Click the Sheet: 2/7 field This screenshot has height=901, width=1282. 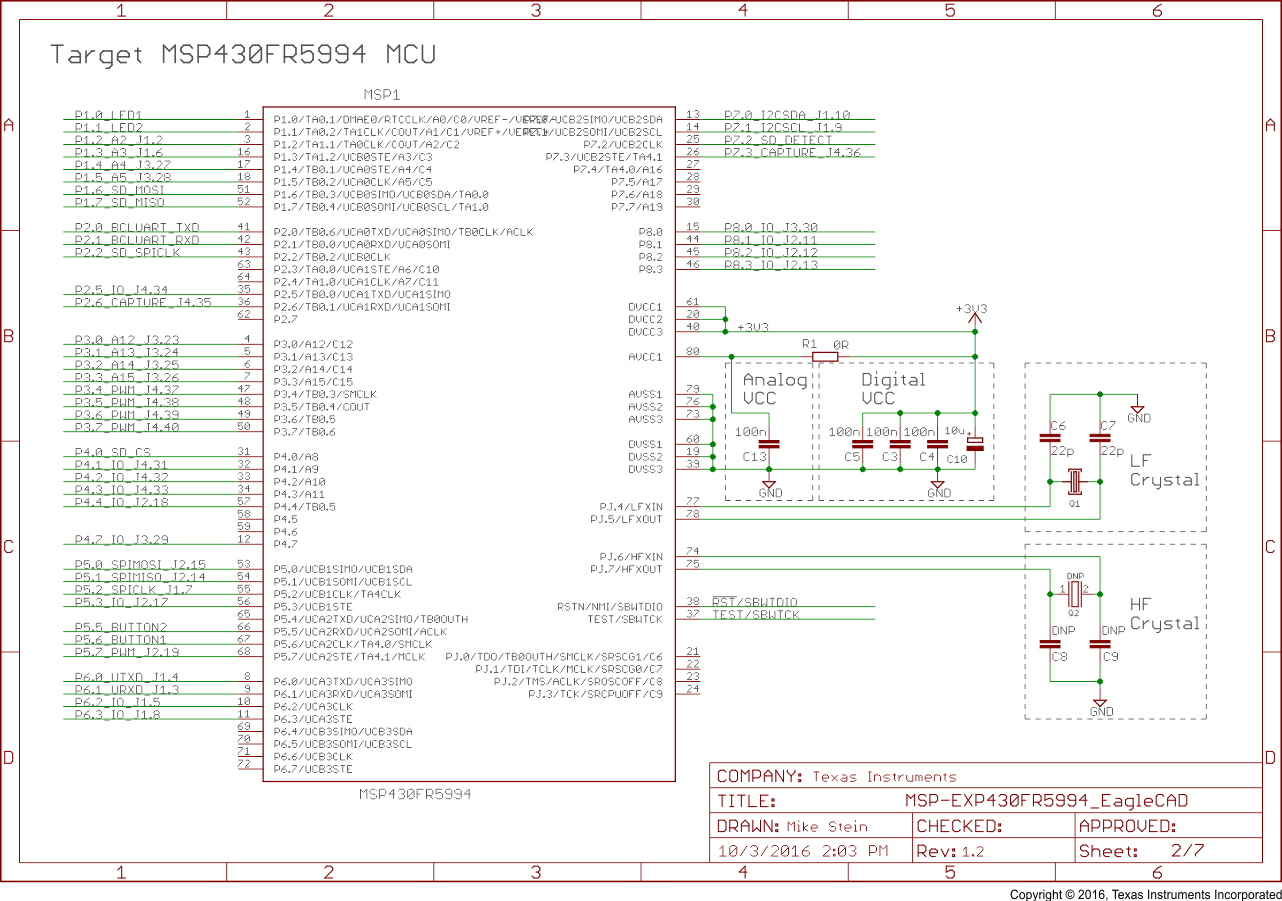click(x=1143, y=852)
